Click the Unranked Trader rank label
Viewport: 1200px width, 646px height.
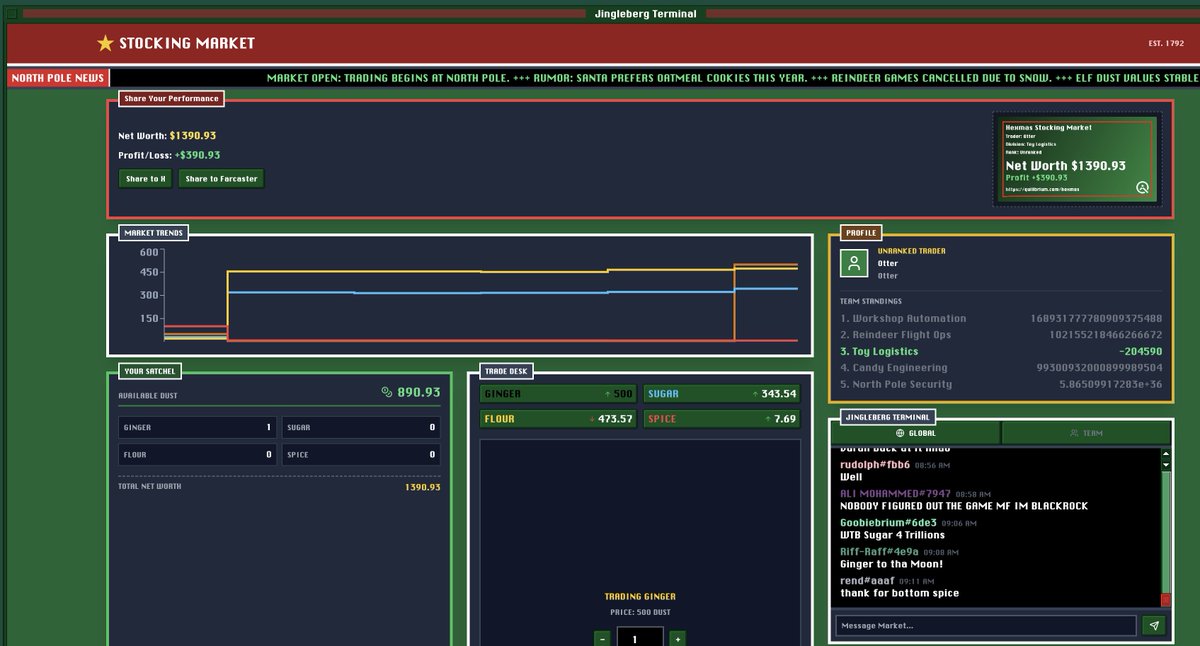911,251
